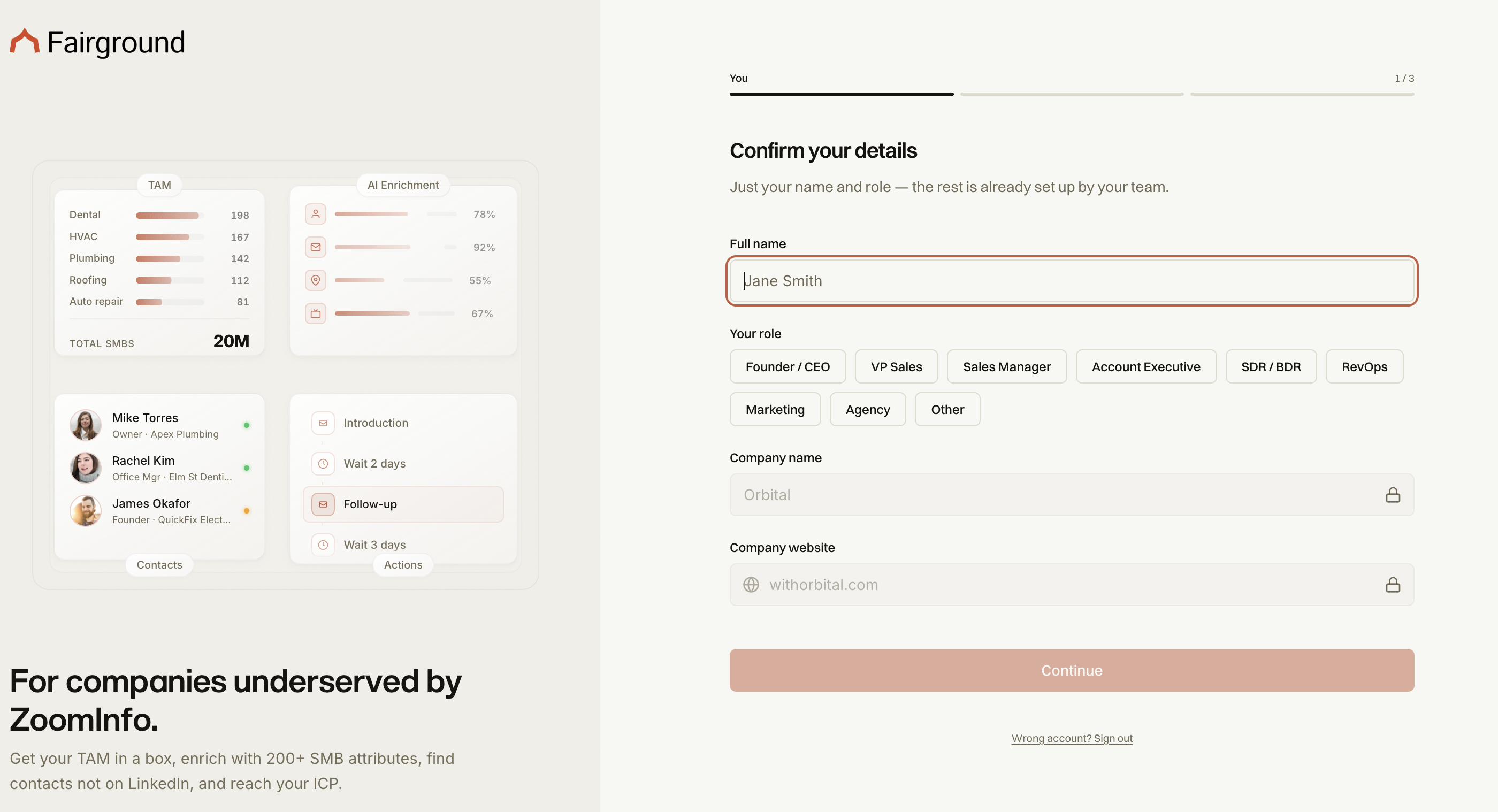Click the Dental progress bar
Image resolution: width=1498 pixels, height=812 pixels.
tap(170, 216)
